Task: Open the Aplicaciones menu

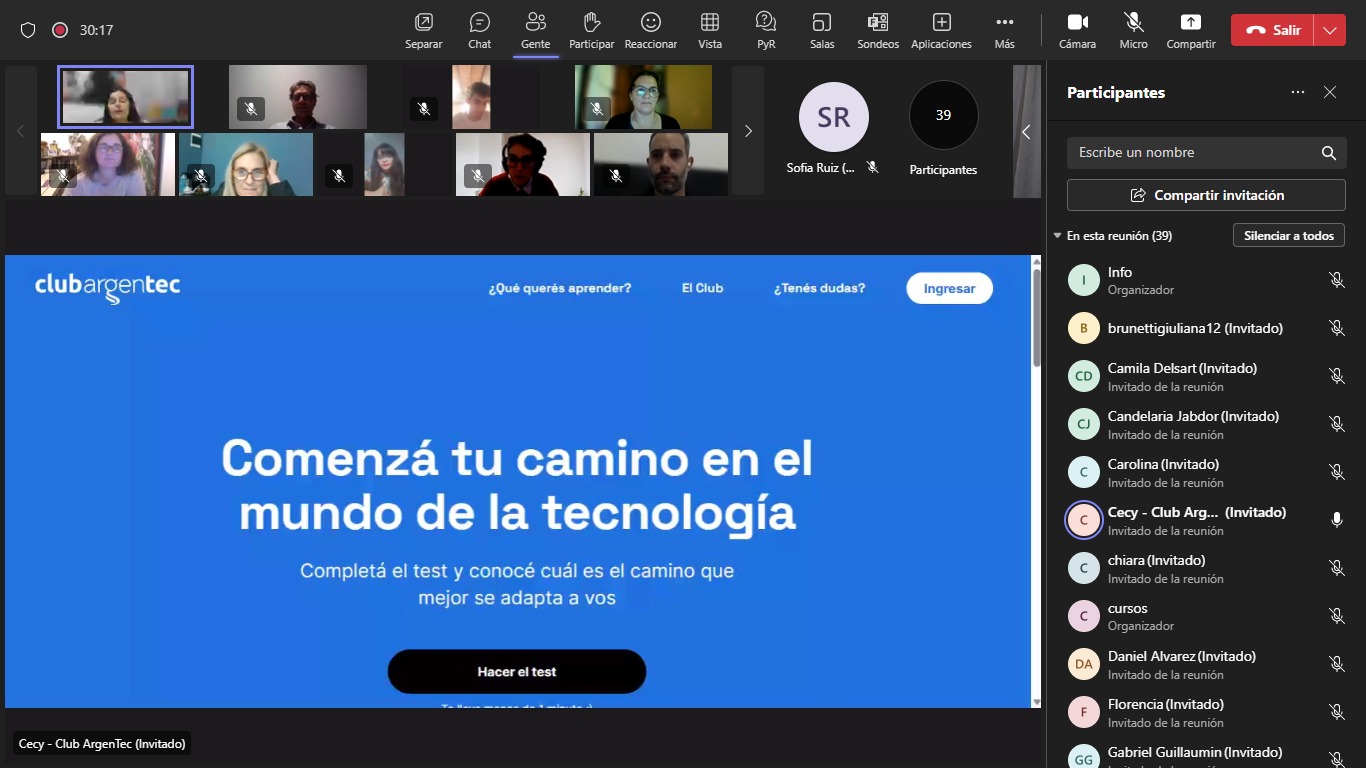Action: 941,30
